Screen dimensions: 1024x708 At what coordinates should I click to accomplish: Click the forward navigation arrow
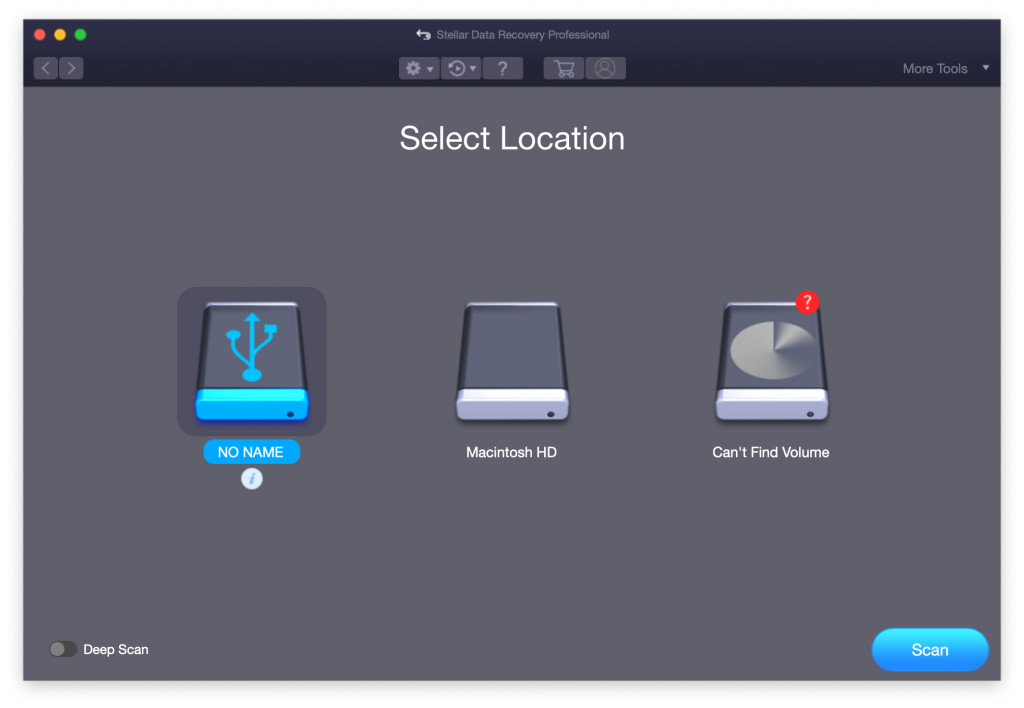tap(70, 68)
